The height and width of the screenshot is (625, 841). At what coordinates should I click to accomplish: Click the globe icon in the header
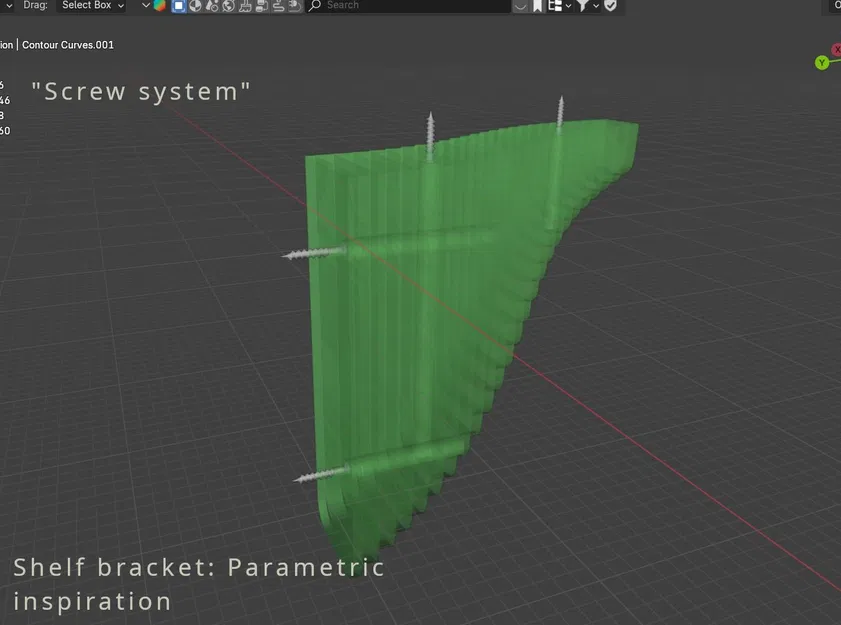coord(228,6)
